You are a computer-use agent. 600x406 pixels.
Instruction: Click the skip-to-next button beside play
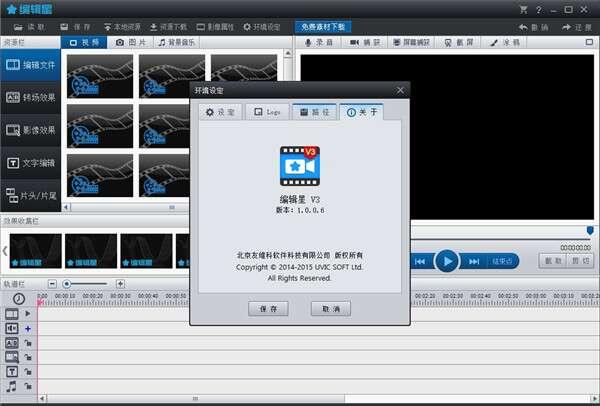click(473, 261)
